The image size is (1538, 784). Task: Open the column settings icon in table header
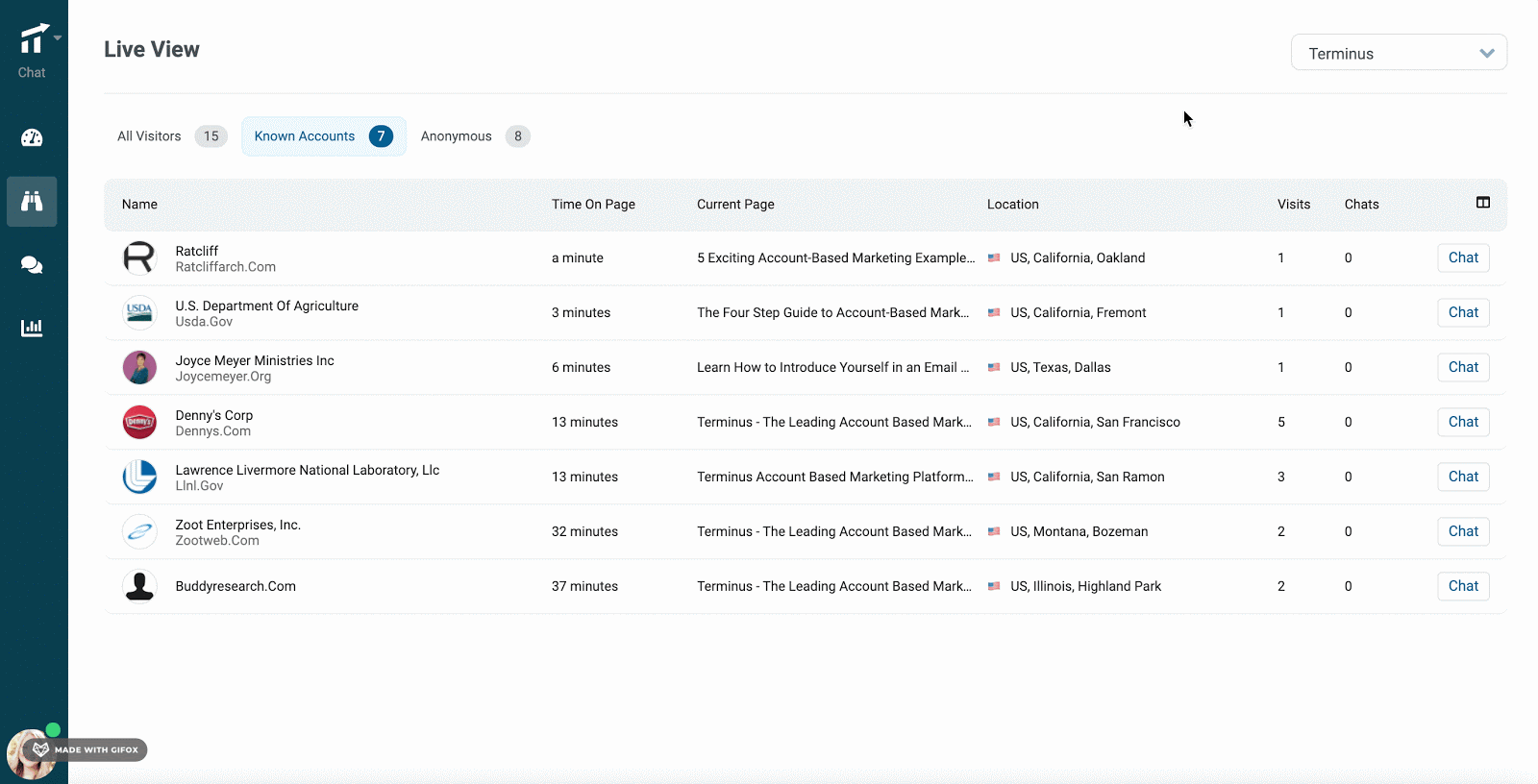click(1483, 203)
